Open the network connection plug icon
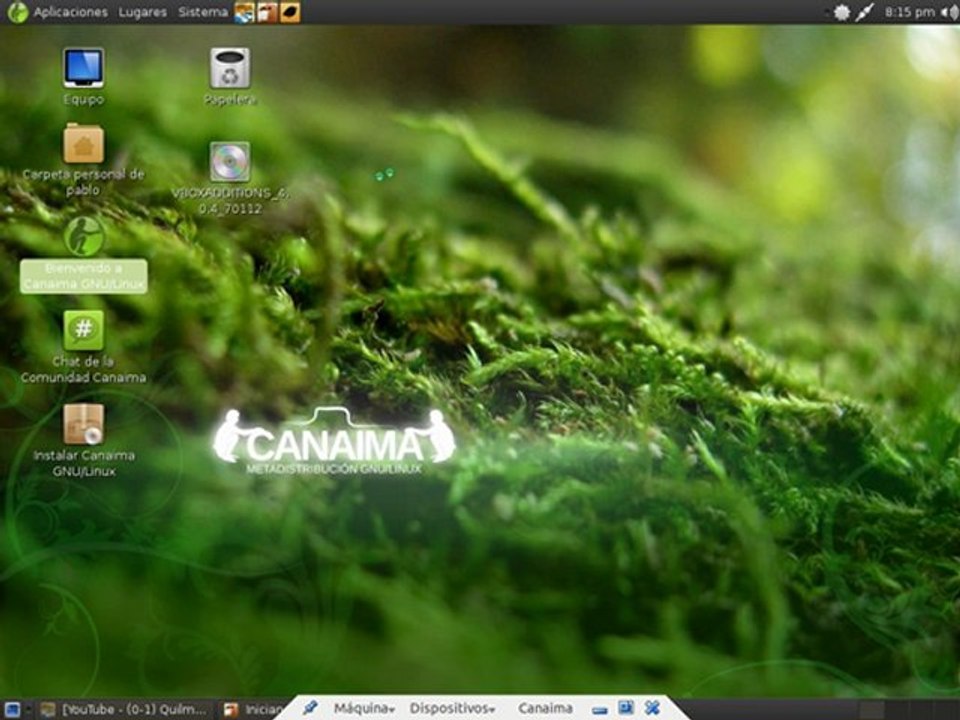Viewport: 960px width, 720px height. pyautogui.click(x=864, y=12)
